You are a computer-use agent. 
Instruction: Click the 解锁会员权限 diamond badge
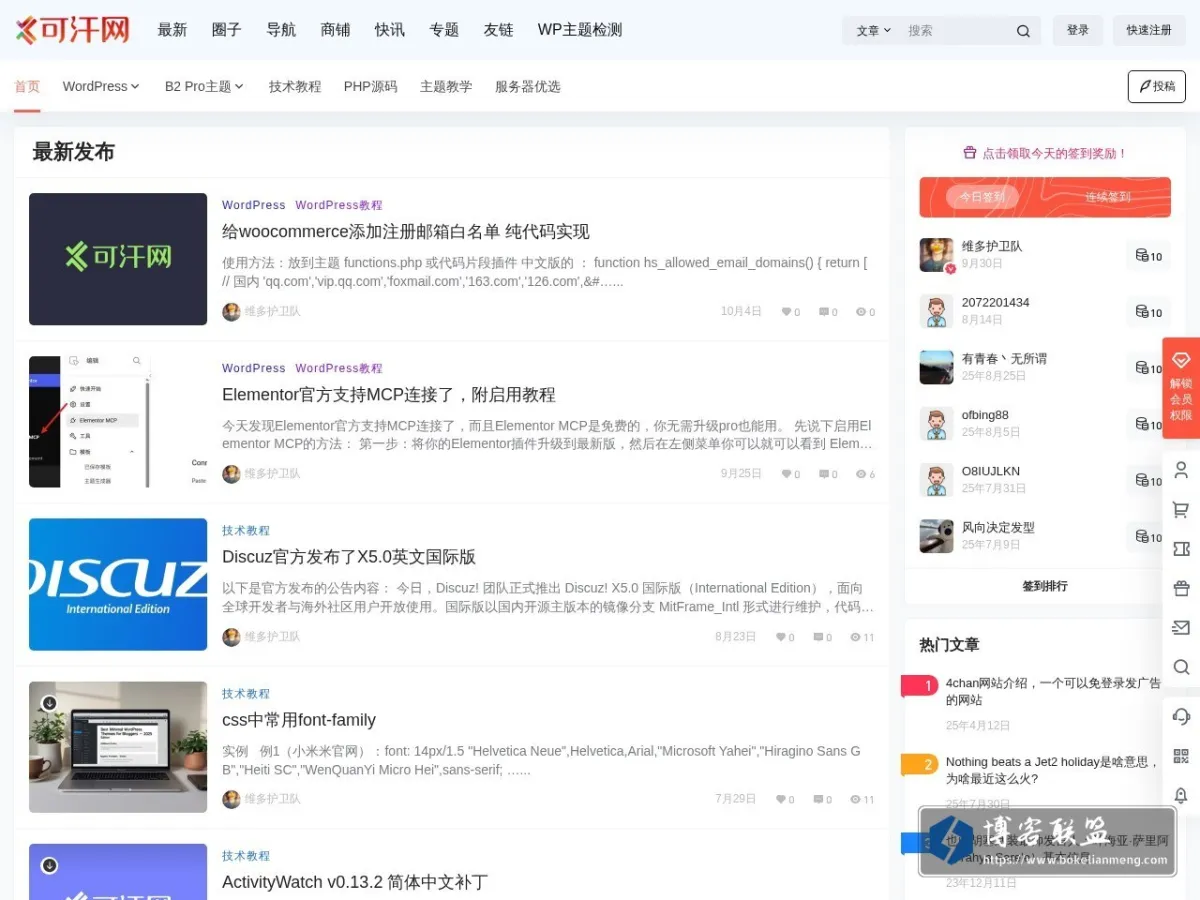1181,388
